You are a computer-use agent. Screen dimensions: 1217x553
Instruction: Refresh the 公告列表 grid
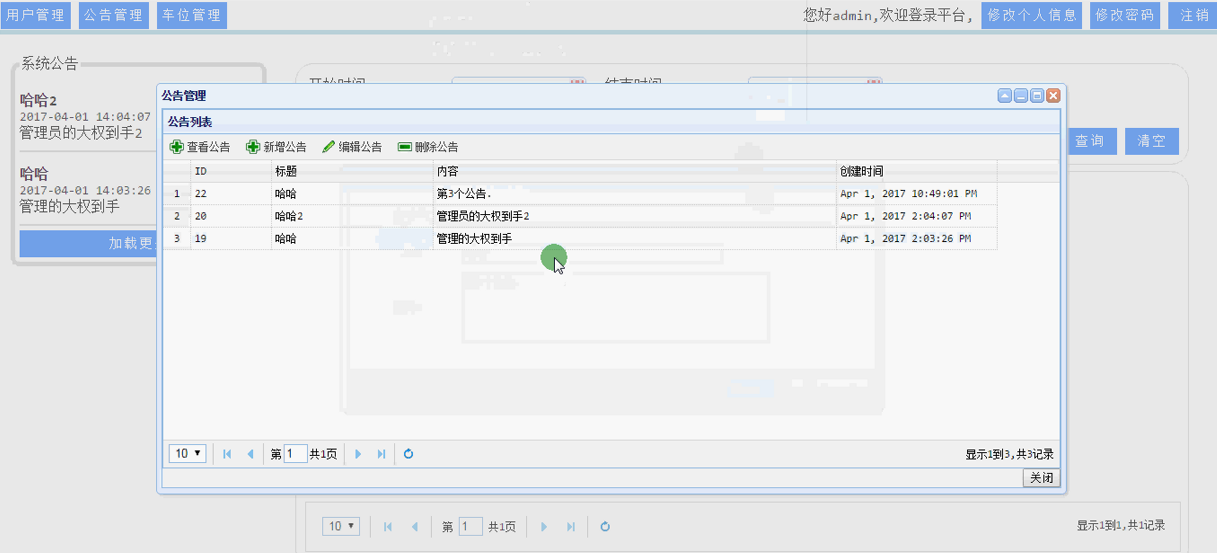coord(408,454)
